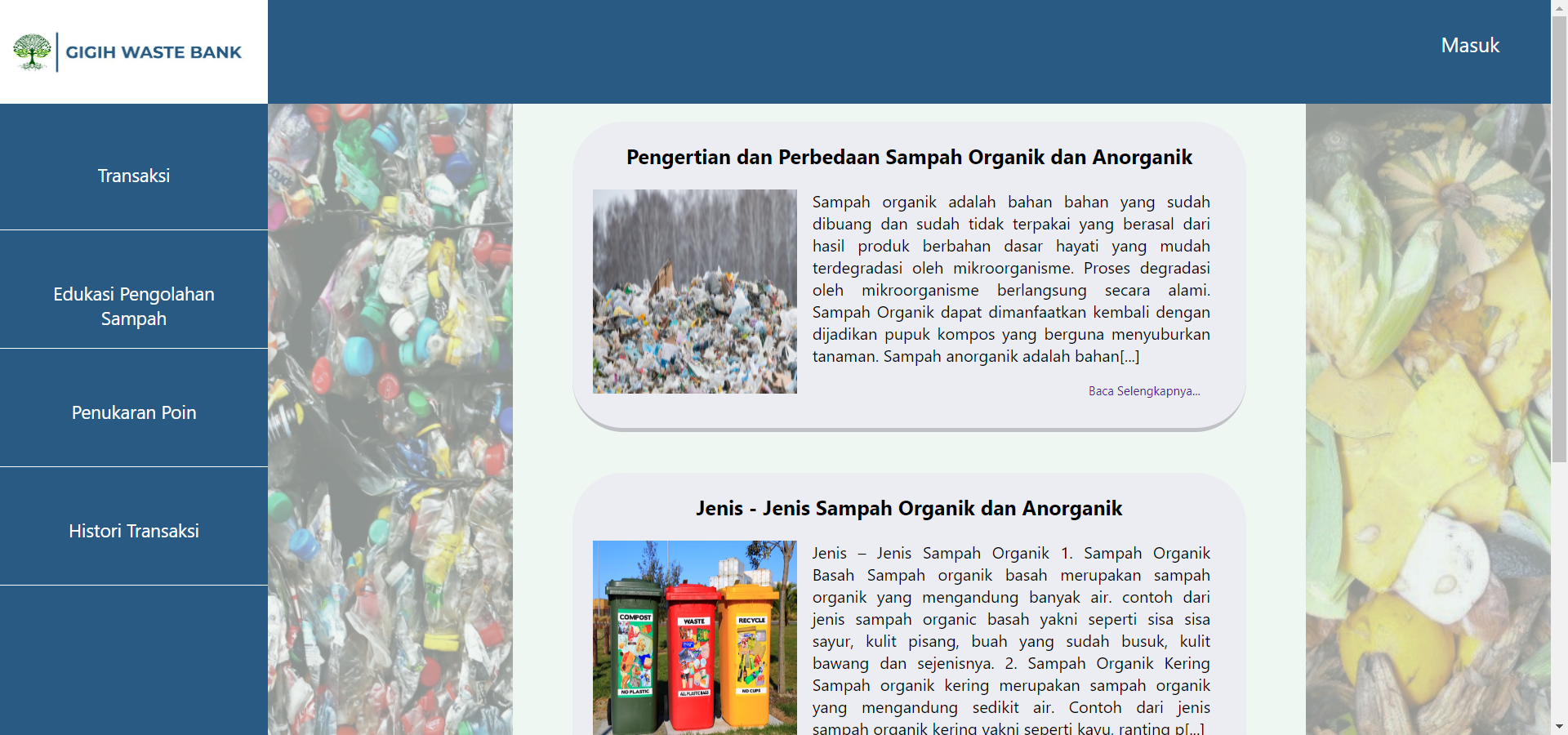Click the scrollbar up arrow
Viewport: 1568px width, 735px height.
click(1559, 7)
